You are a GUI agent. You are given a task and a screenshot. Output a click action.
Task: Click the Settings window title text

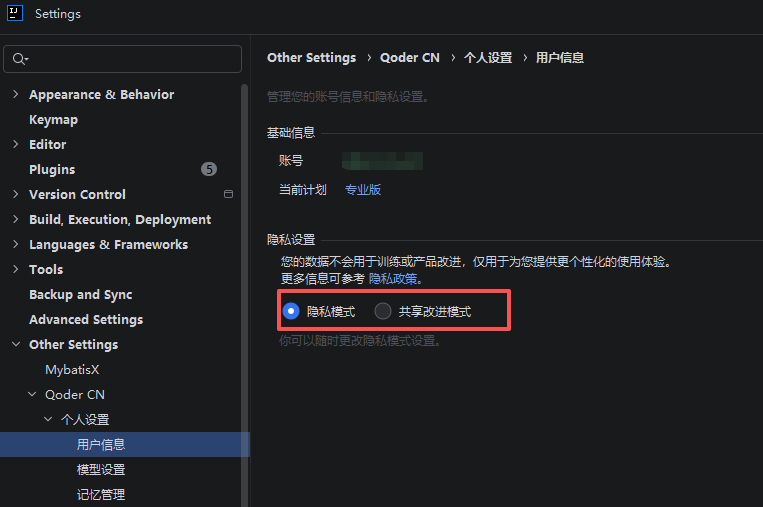[x=58, y=14]
